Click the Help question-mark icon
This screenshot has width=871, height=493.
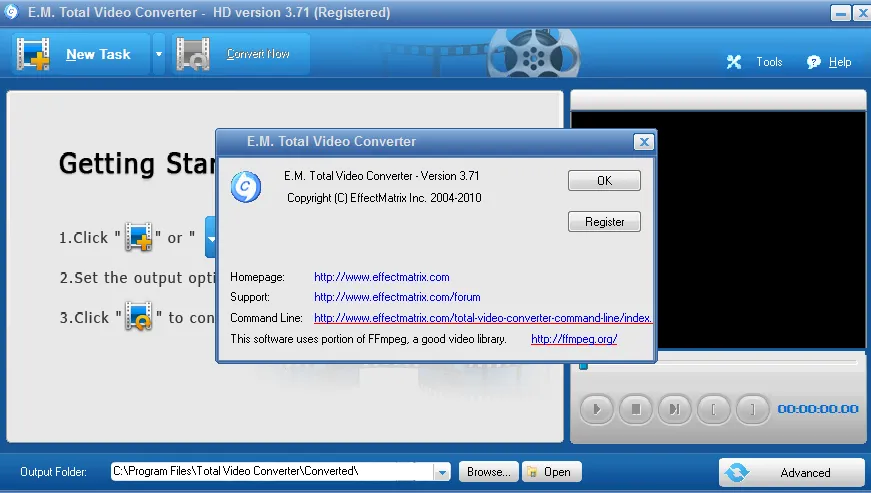click(x=813, y=62)
